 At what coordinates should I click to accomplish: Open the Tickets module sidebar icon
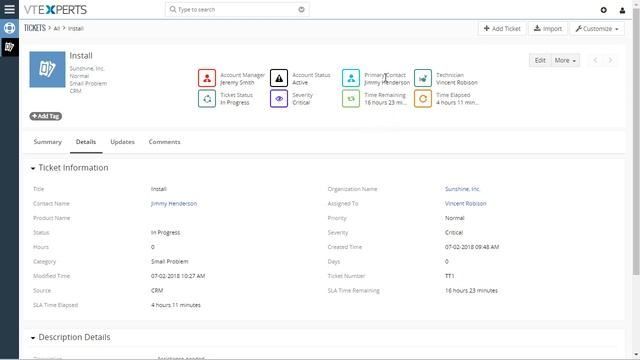point(9,47)
